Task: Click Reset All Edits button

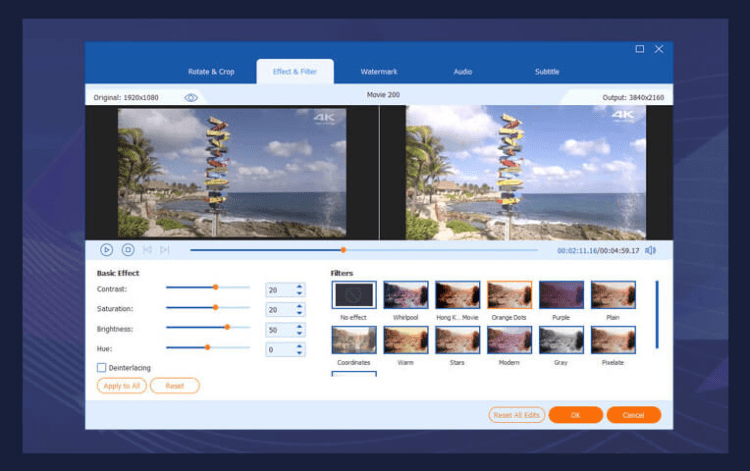Action: point(517,415)
